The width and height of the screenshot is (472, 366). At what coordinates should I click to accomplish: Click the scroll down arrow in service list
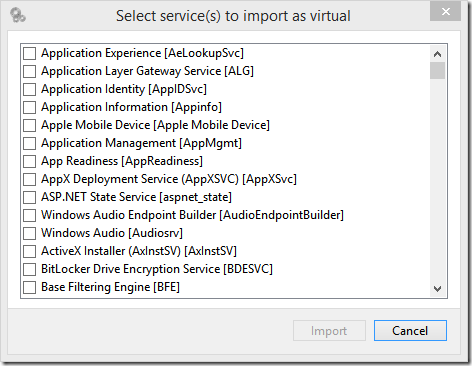pos(437,288)
